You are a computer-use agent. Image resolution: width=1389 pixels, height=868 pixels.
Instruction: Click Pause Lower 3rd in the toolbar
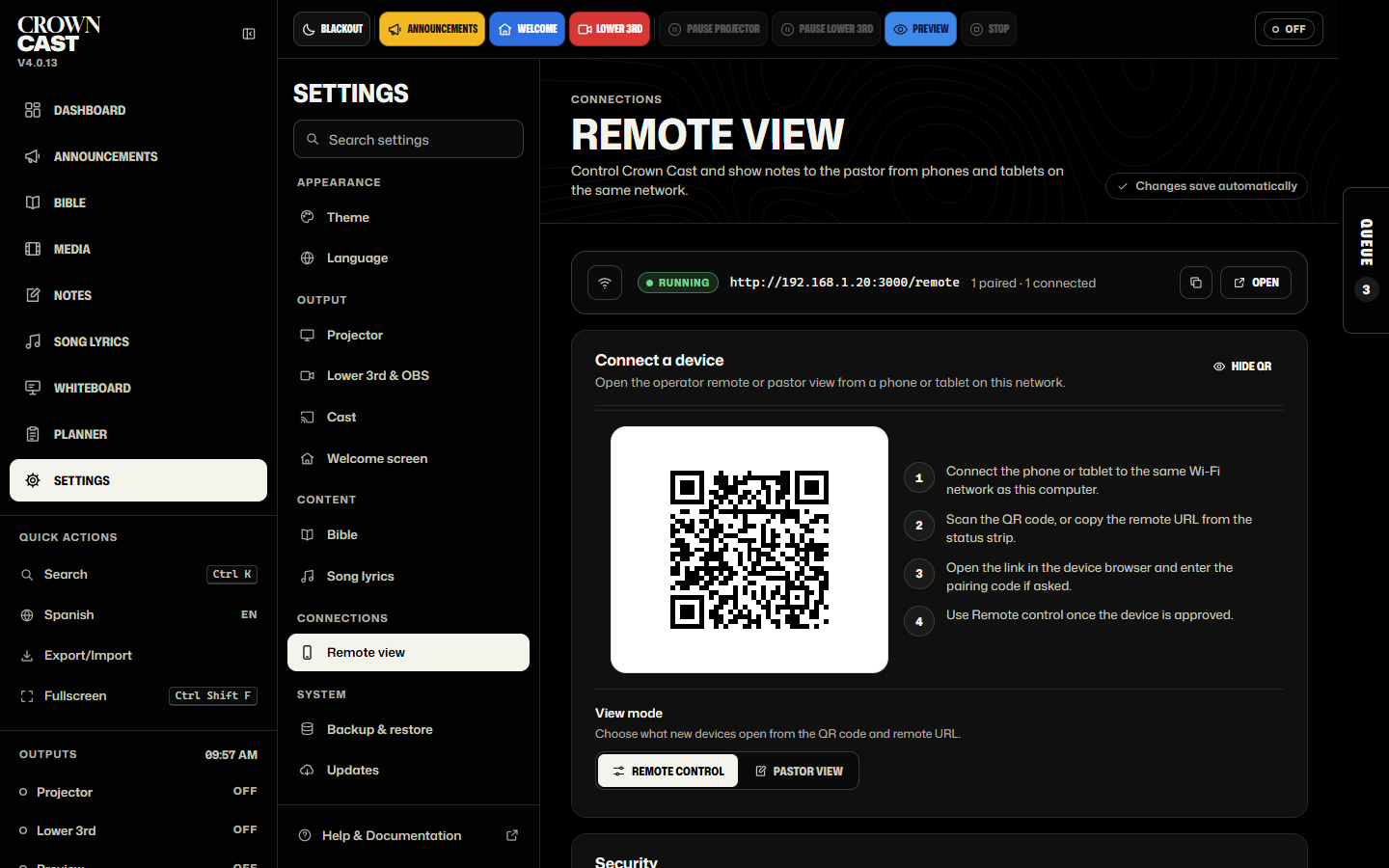click(x=827, y=29)
